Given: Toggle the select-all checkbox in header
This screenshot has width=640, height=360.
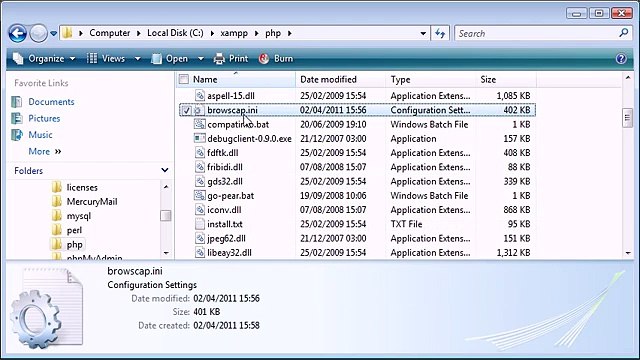Looking at the screenshot, I should point(184,79).
